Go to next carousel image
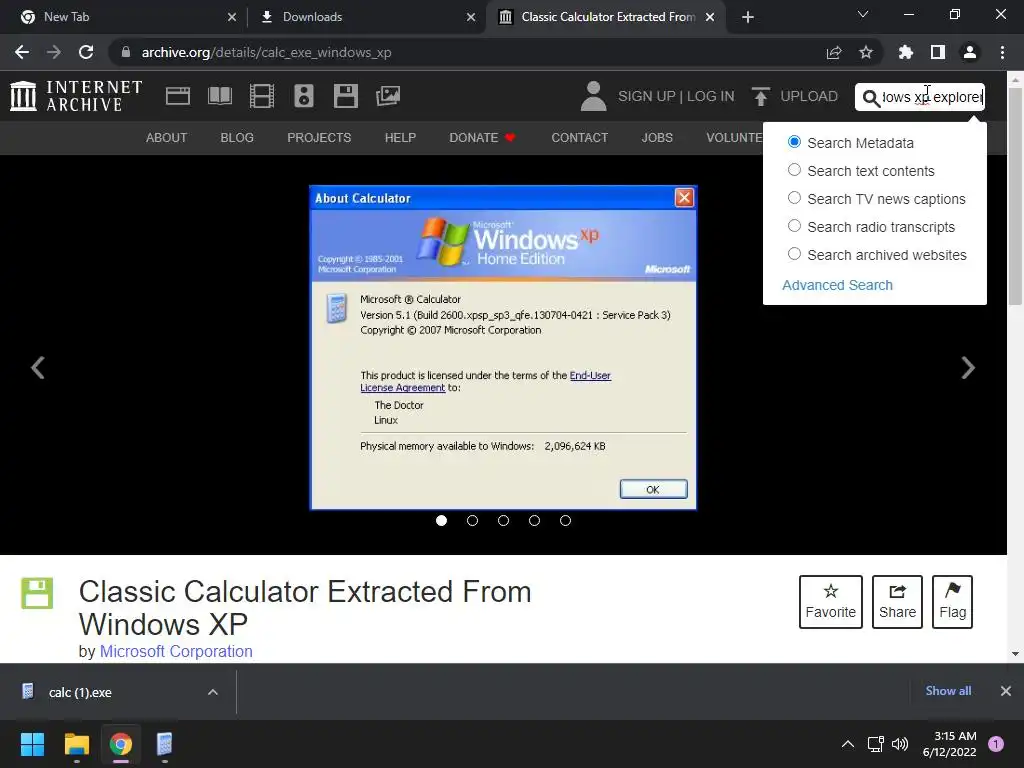 (968, 368)
